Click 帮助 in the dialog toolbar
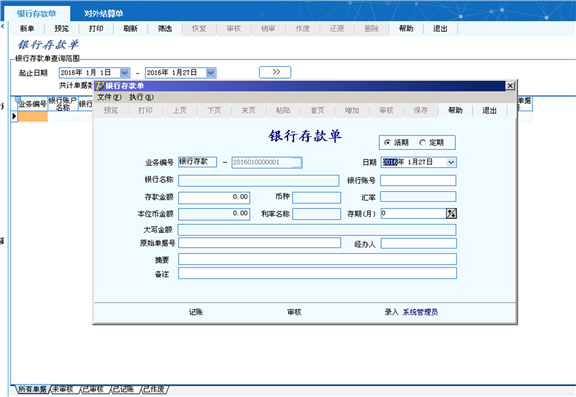Screen dimensions: 576x397 [x=456, y=111]
